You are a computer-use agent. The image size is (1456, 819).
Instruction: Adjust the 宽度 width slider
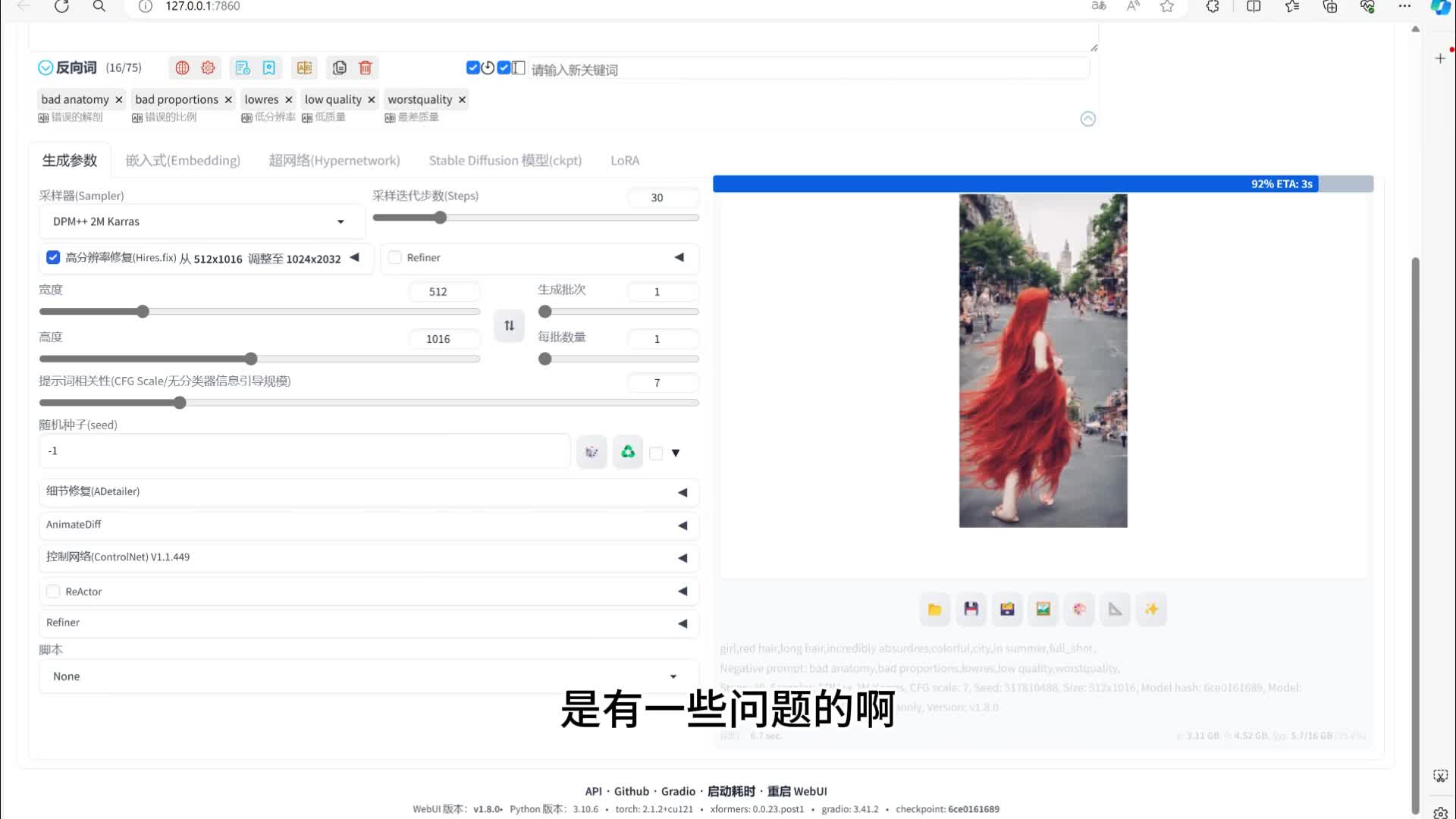pos(259,312)
